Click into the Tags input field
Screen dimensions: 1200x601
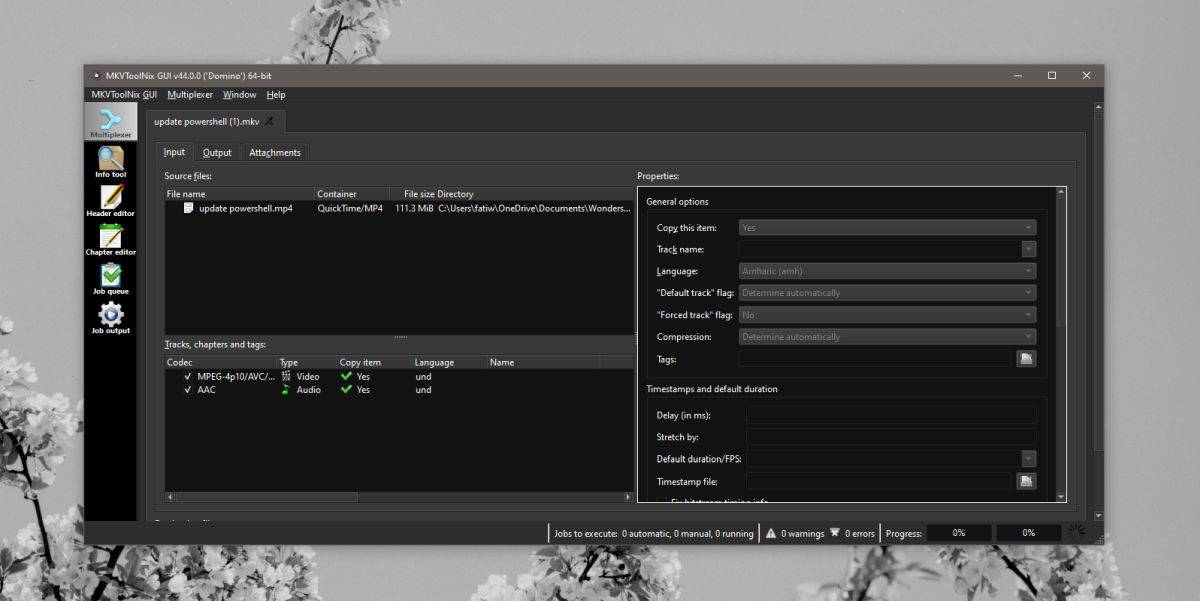875,358
